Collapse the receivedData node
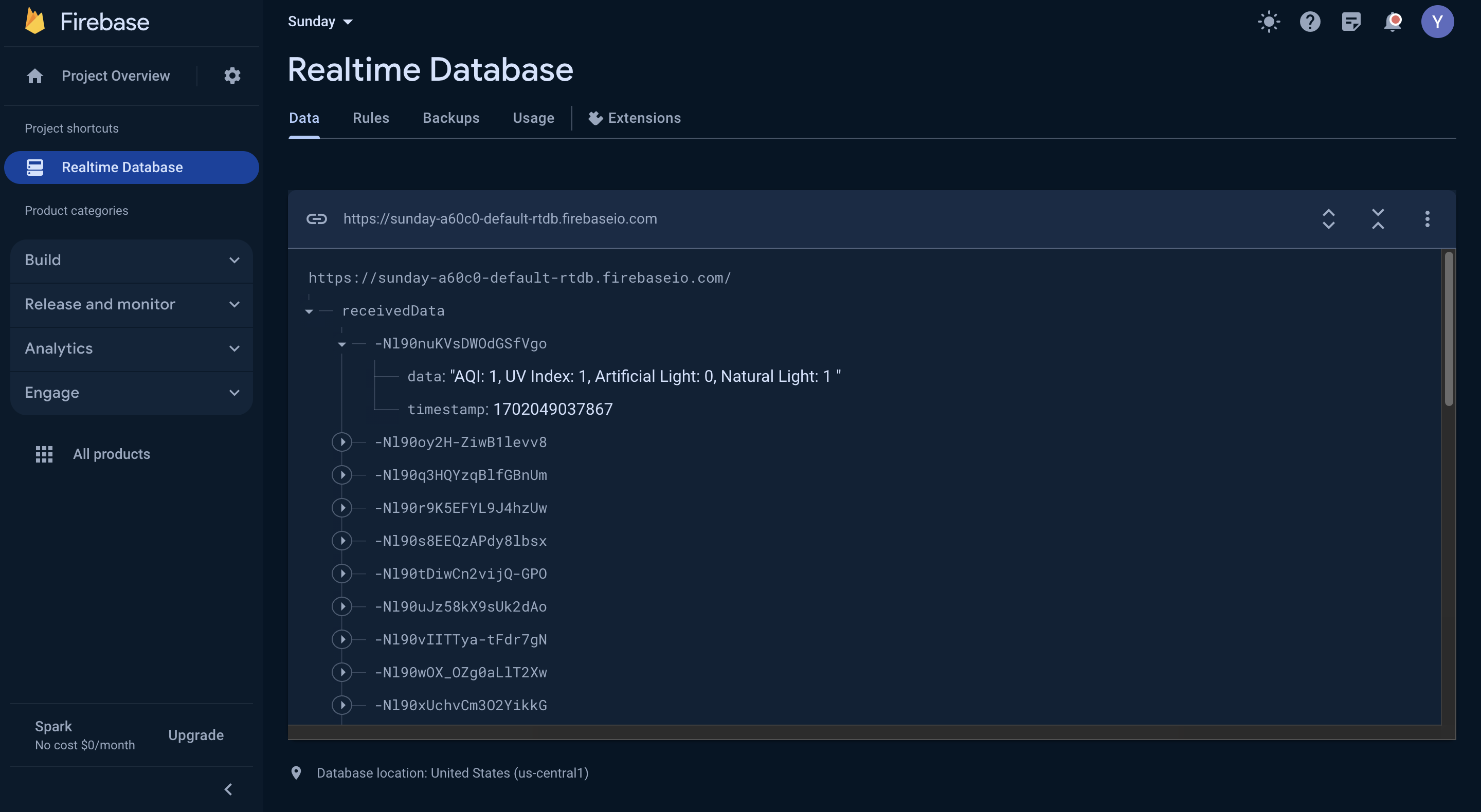The width and height of the screenshot is (1481, 812). click(309, 311)
